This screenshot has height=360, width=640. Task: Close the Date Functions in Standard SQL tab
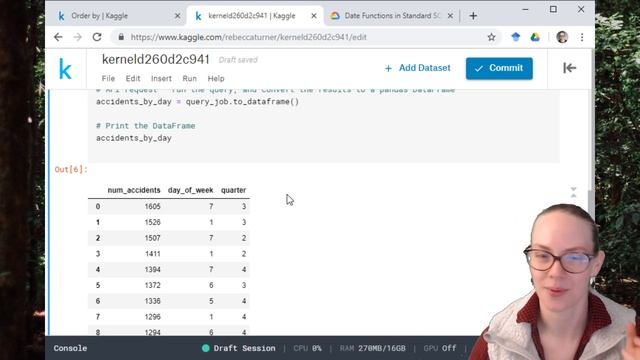point(450,16)
